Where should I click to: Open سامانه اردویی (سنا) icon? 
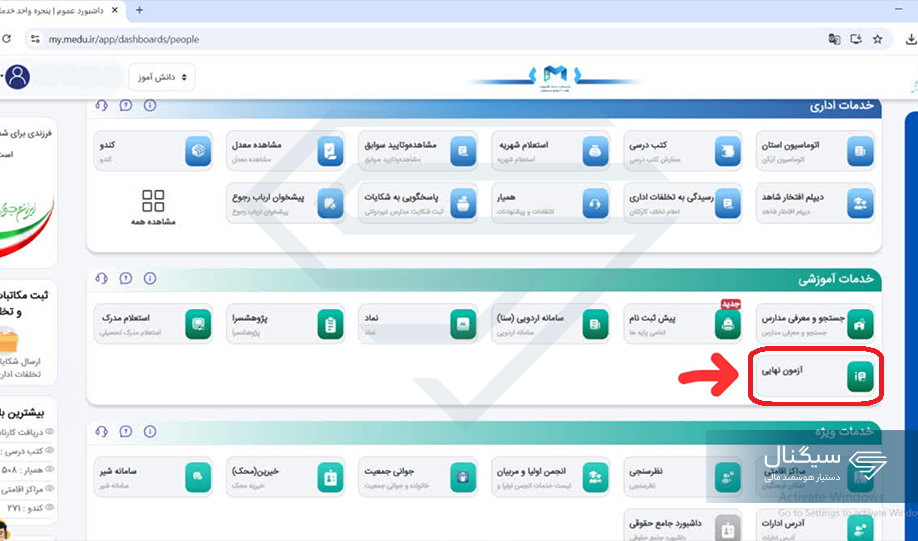[595, 324]
